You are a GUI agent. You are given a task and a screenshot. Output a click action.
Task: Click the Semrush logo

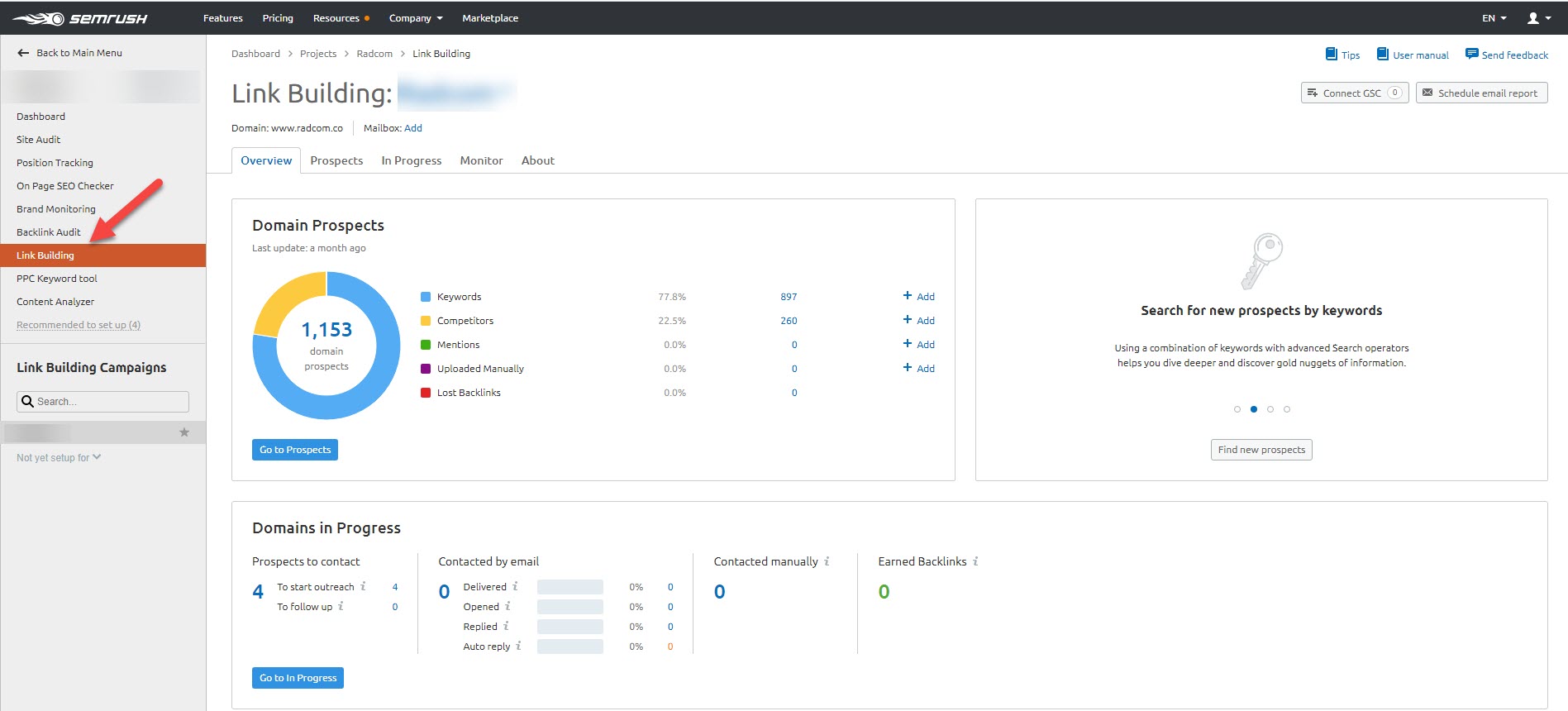[x=80, y=18]
